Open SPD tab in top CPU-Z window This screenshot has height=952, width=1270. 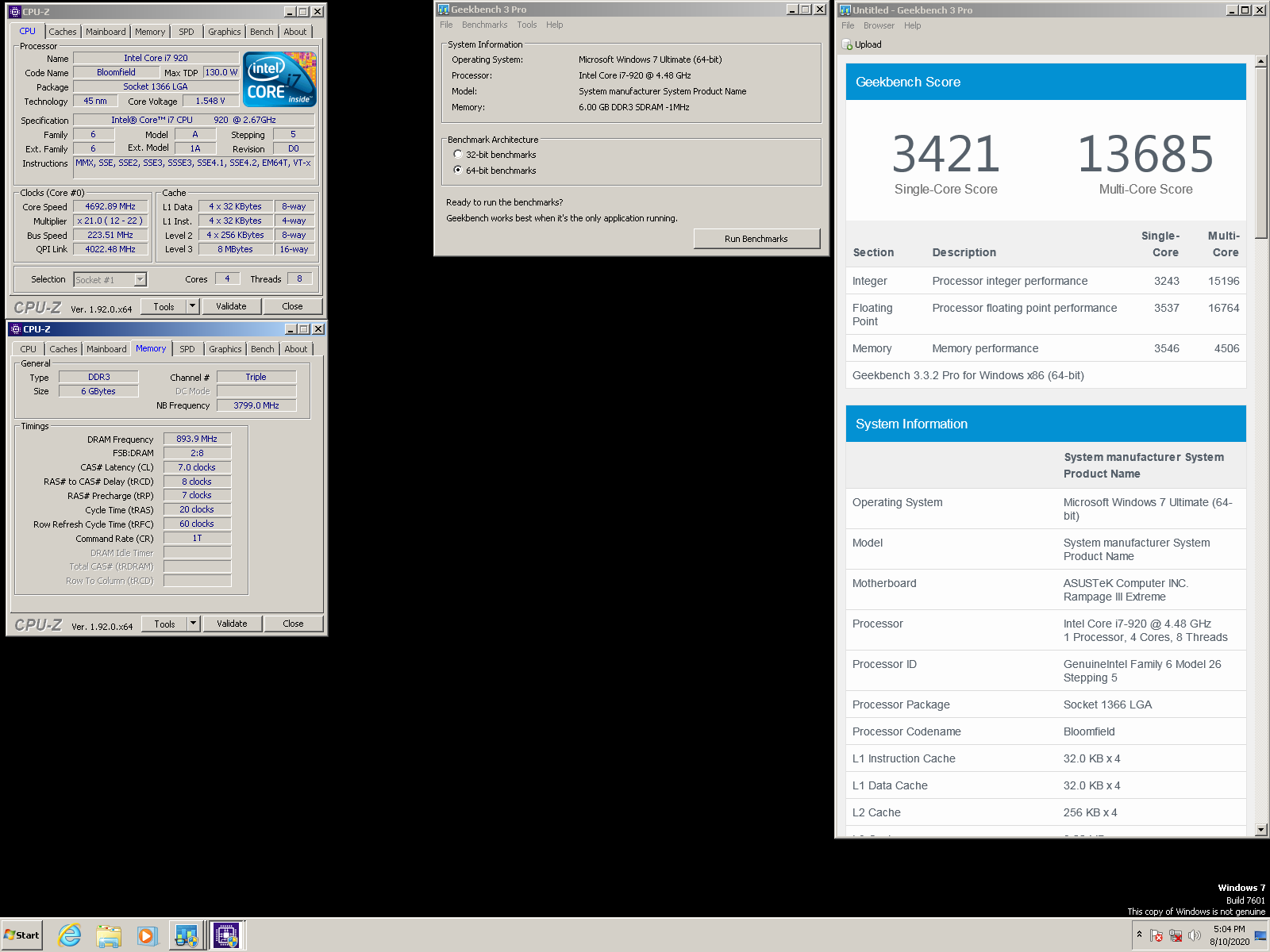(x=187, y=32)
